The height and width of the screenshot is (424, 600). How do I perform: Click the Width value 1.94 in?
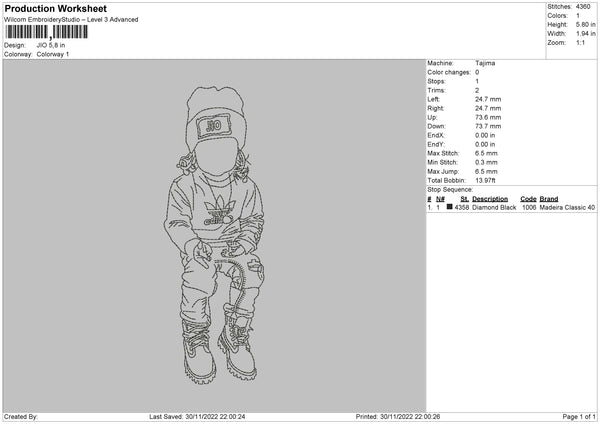[585, 34]
